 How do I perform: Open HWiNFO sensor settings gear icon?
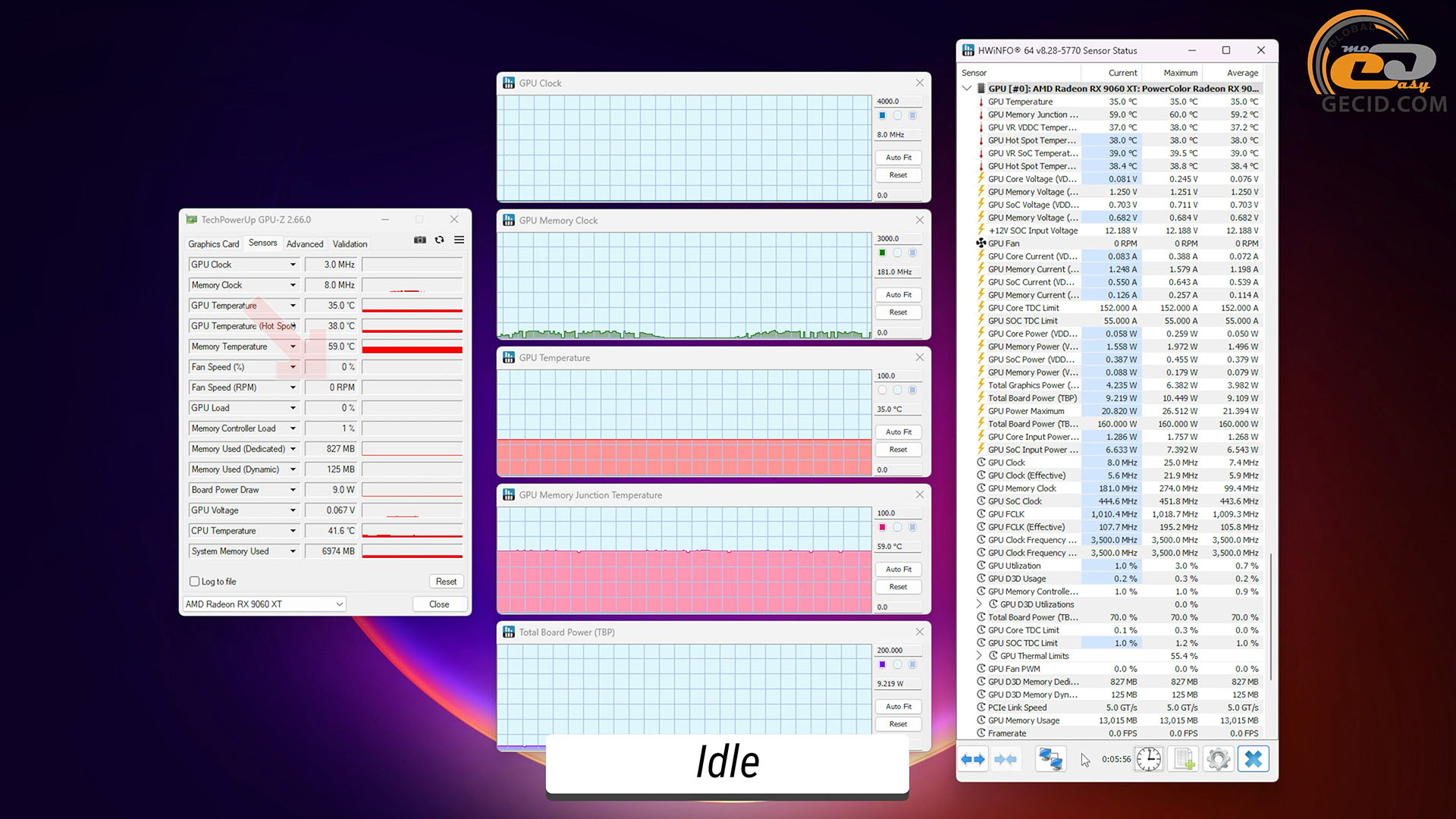[x=1218, y=759]
